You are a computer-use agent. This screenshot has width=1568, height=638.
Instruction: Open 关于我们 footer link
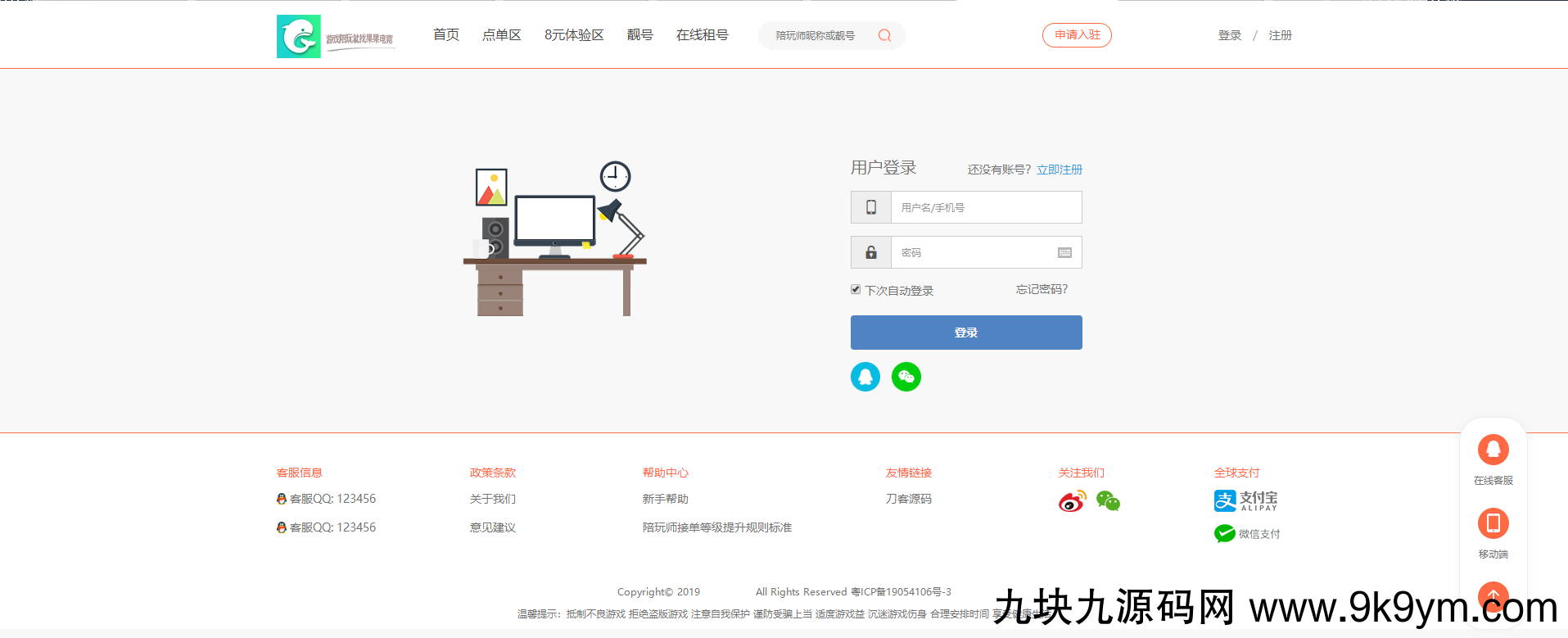493,499
